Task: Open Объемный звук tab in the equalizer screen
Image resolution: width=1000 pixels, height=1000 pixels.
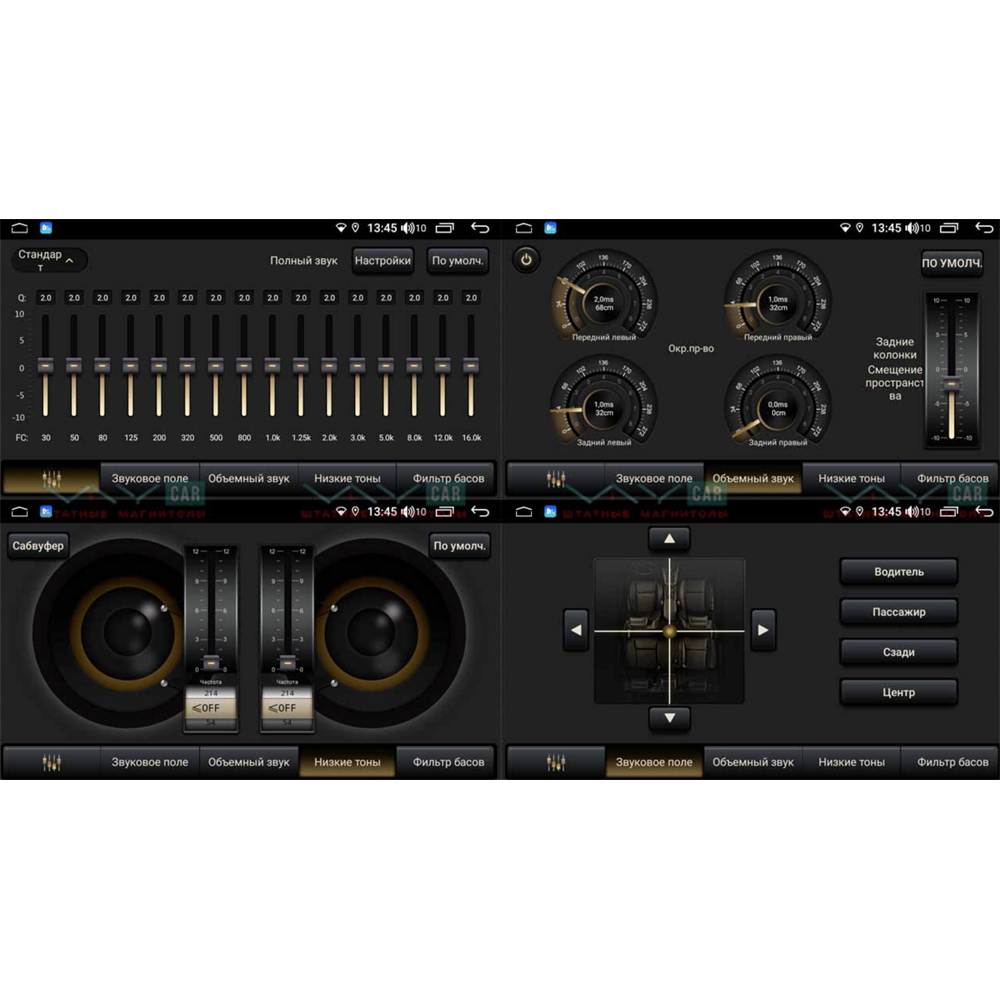Action: coord(249,478)
